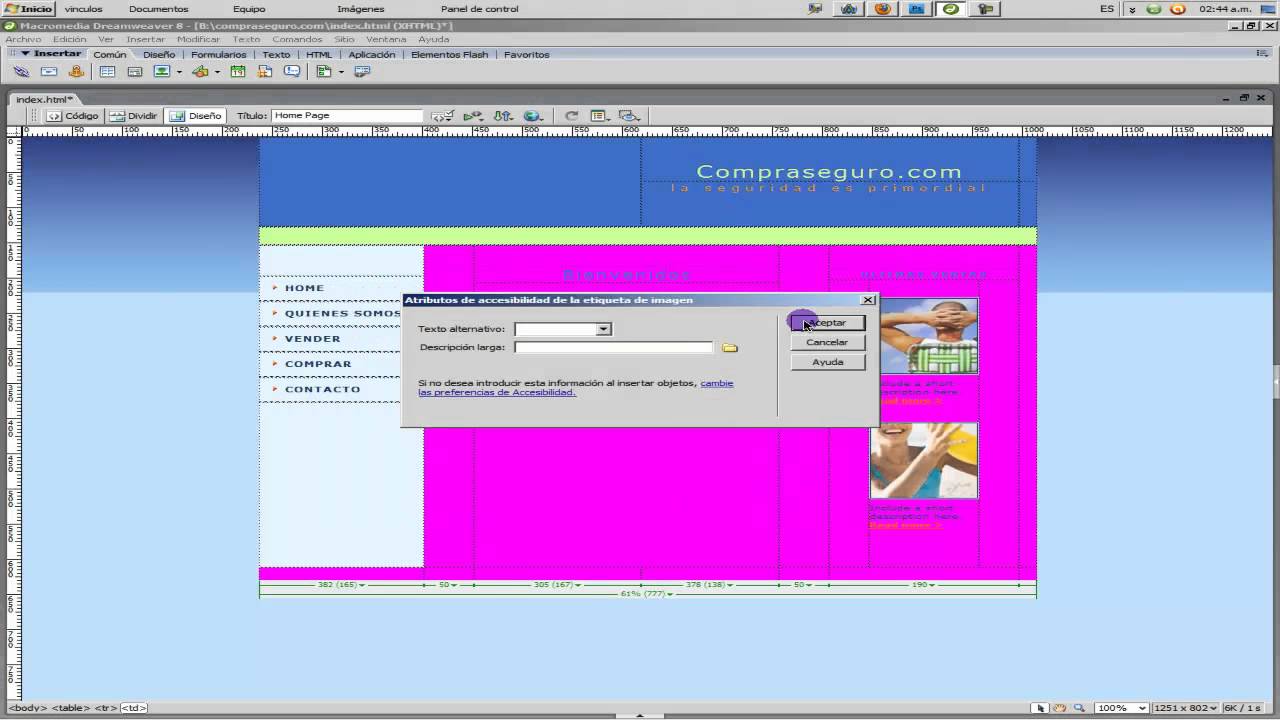Select the Favoritos insert tab

point(526,55)
